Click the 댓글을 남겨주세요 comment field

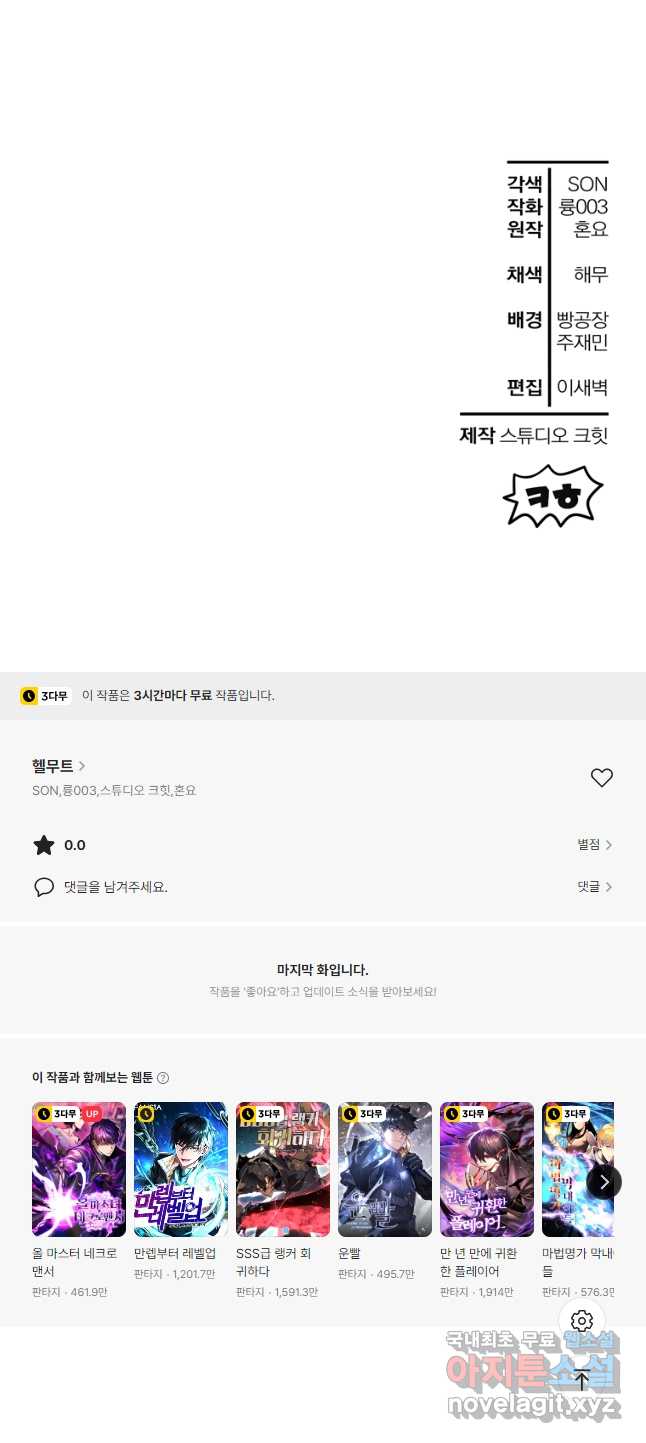pos(116,887)
